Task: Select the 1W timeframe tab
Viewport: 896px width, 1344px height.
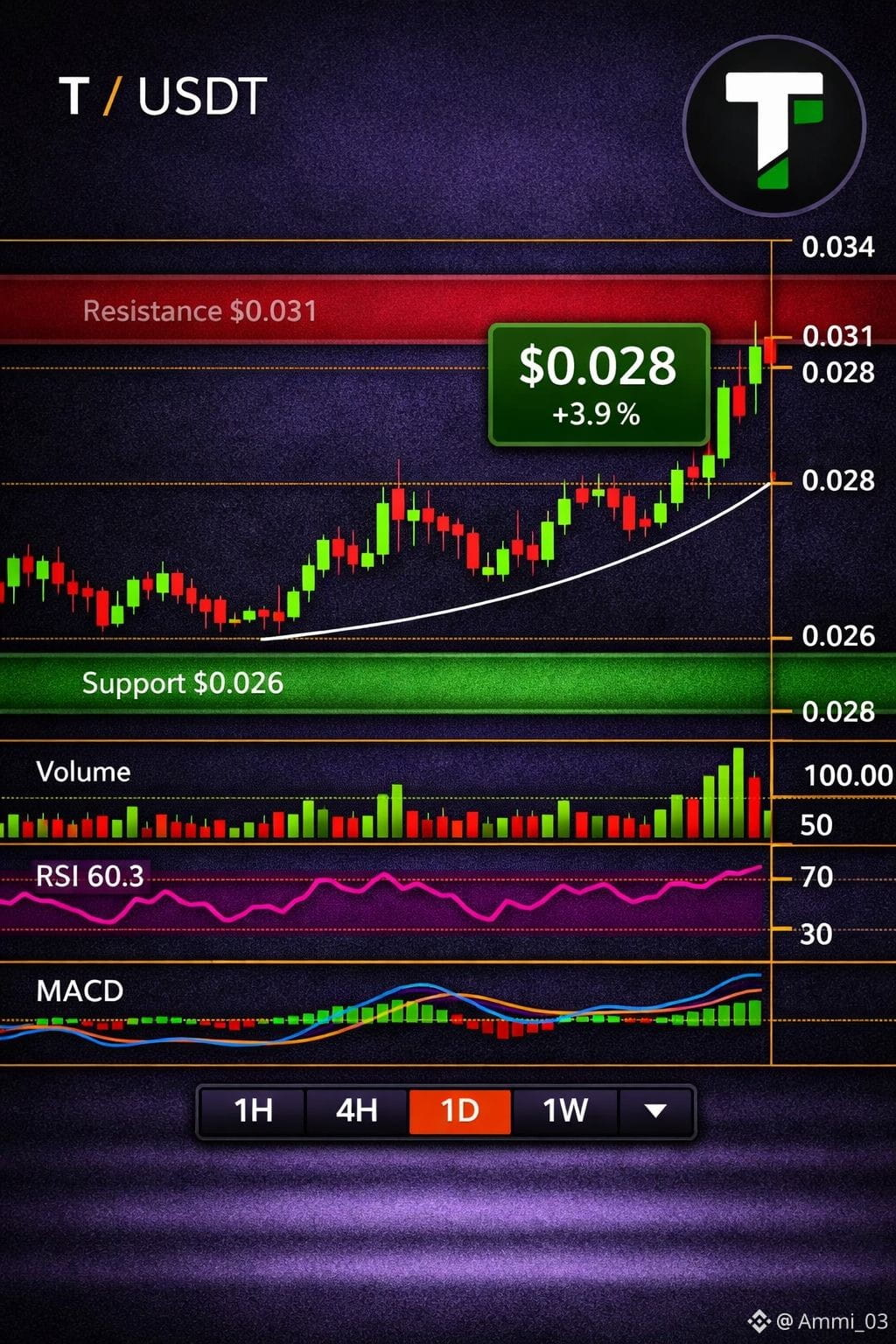Action: click(564, 1111)
